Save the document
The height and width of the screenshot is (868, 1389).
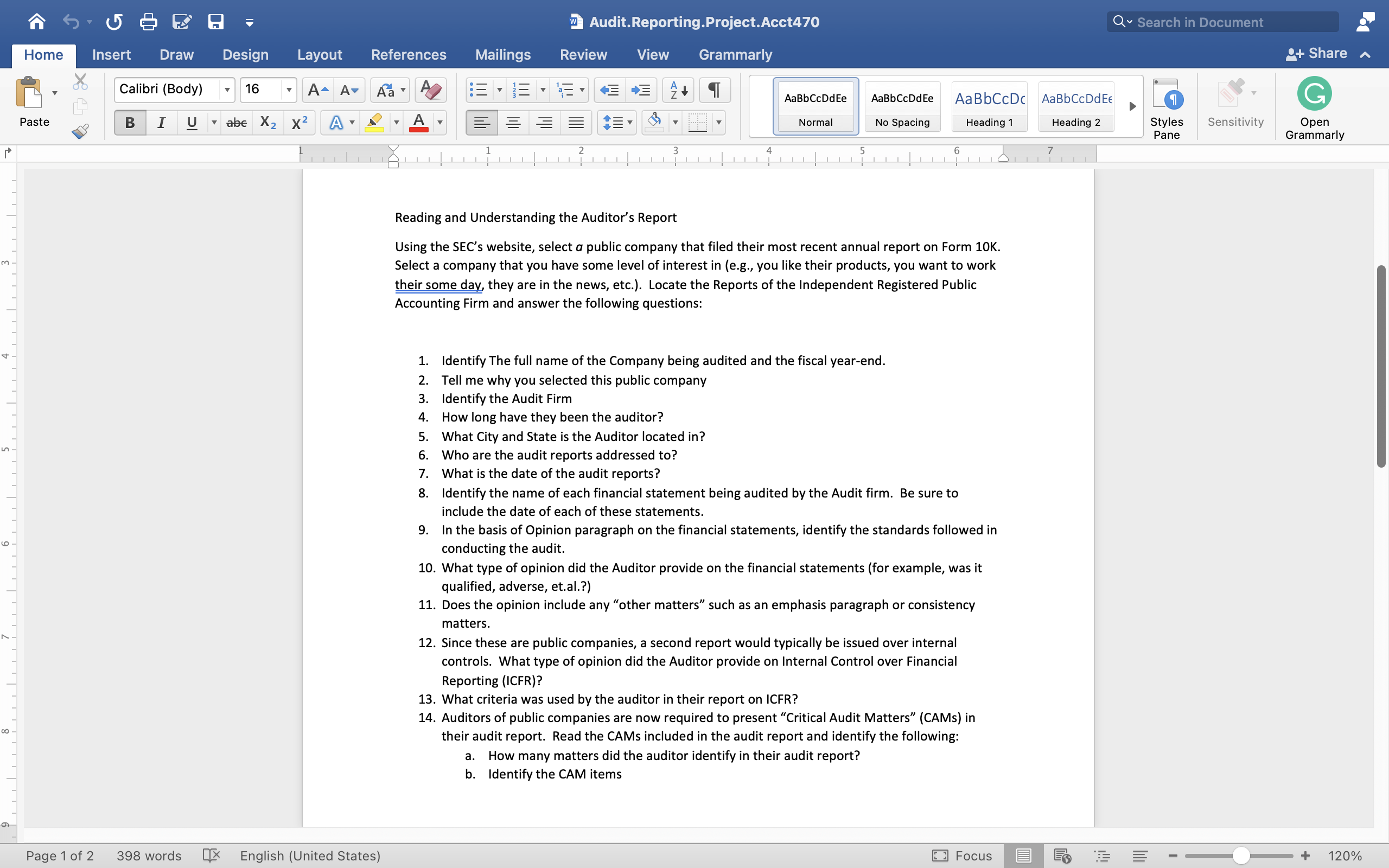tap(215, 22)
